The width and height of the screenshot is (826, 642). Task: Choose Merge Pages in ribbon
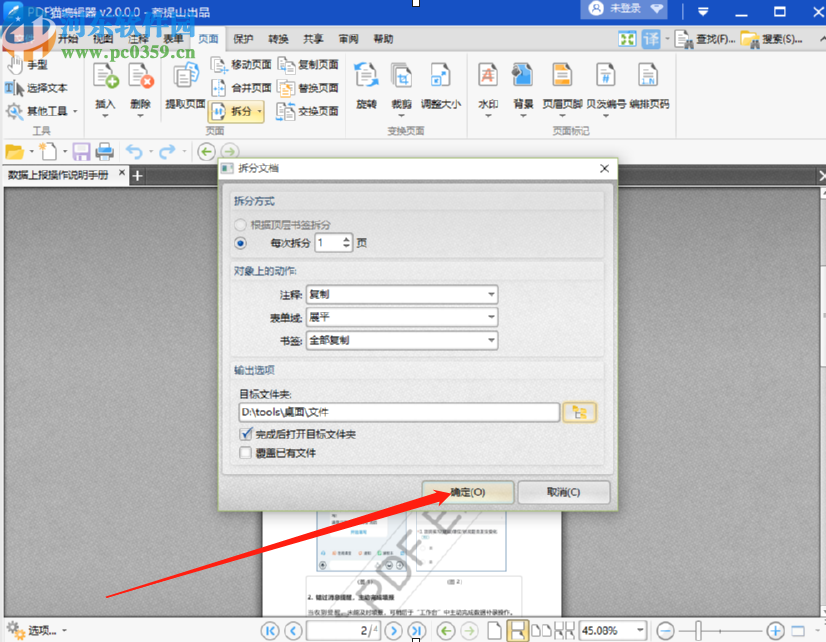click(241, 88)
